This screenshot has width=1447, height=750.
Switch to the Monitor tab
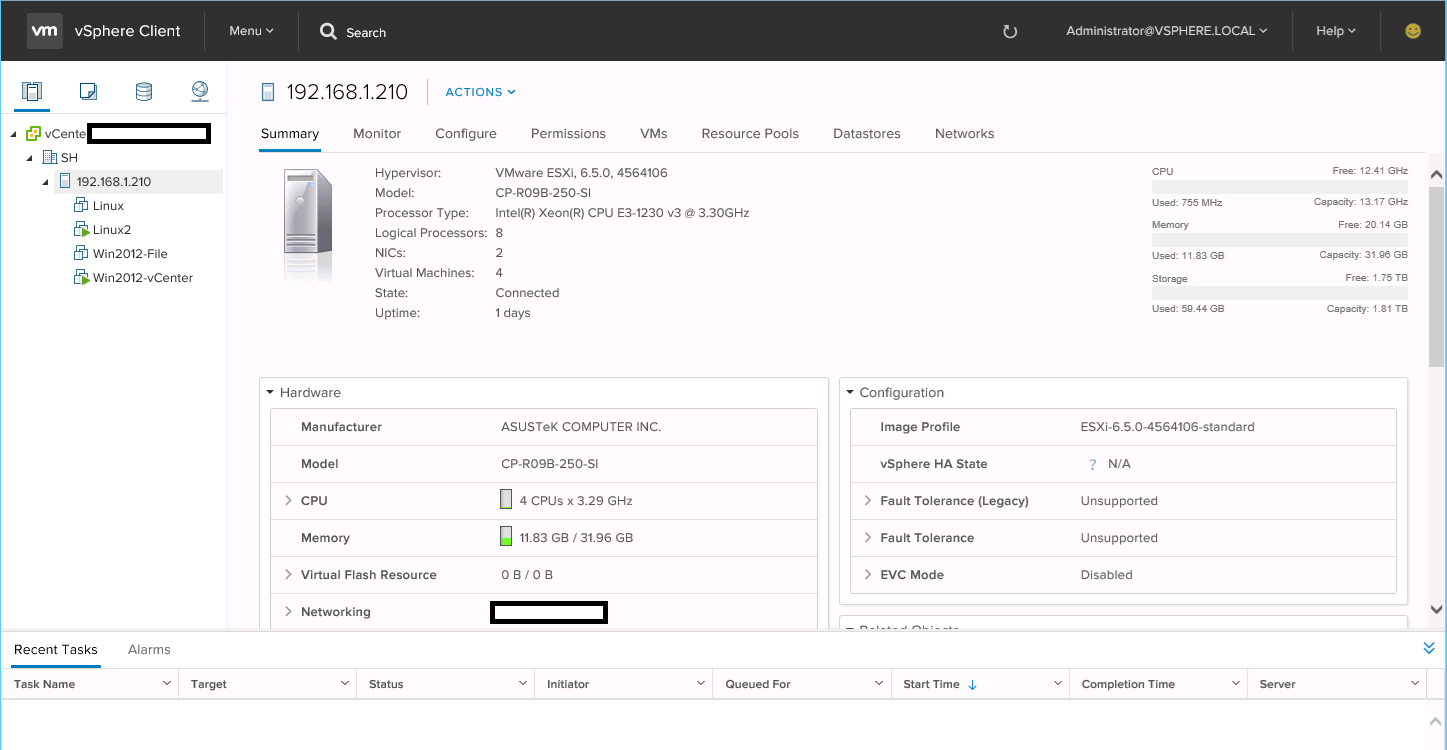coord(377,133)
